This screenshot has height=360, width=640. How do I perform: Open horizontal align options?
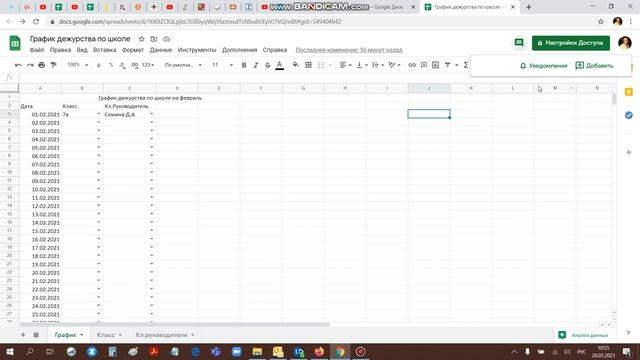(345, 65)
